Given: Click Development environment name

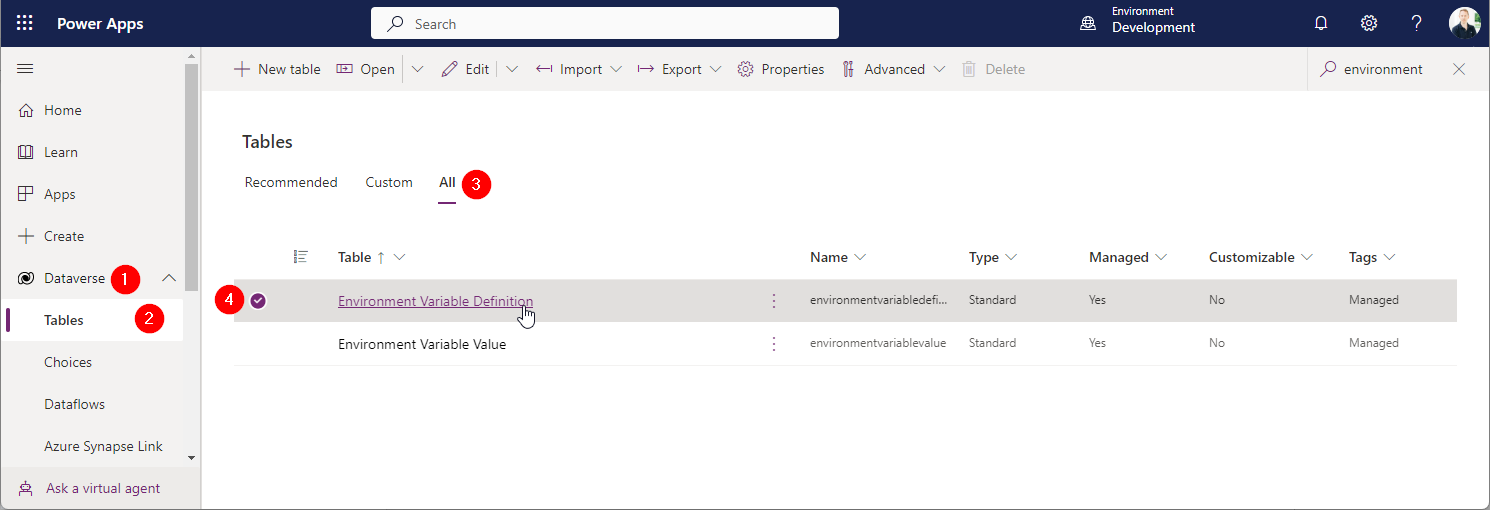Looking at the screenshot, I should (1153, 28).
